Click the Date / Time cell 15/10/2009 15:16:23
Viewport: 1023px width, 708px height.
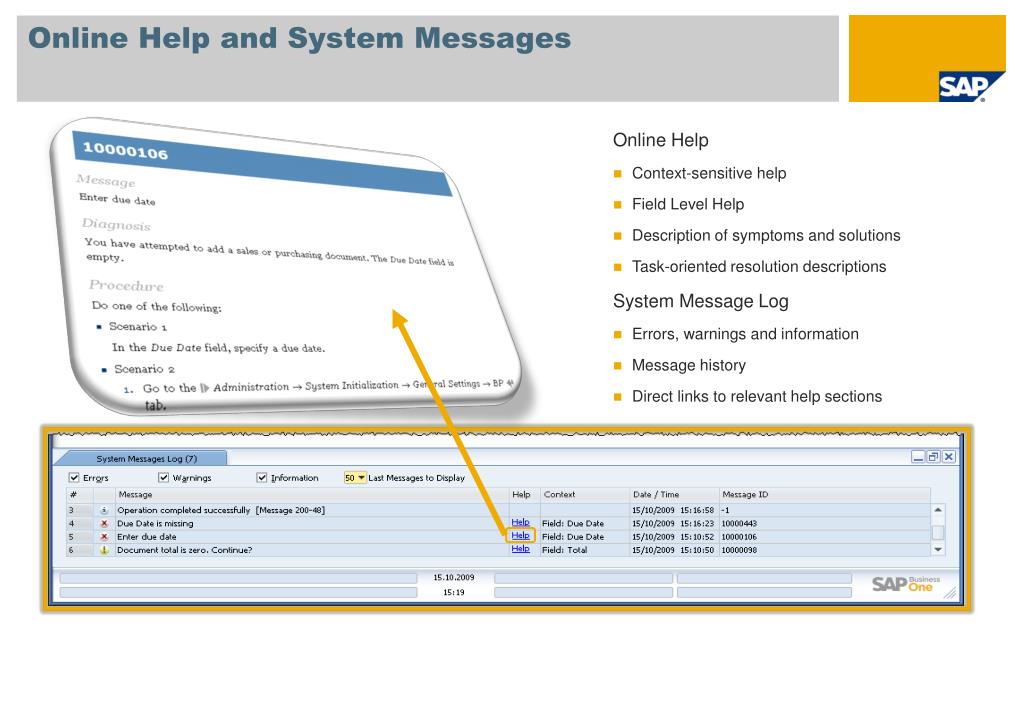673,523
